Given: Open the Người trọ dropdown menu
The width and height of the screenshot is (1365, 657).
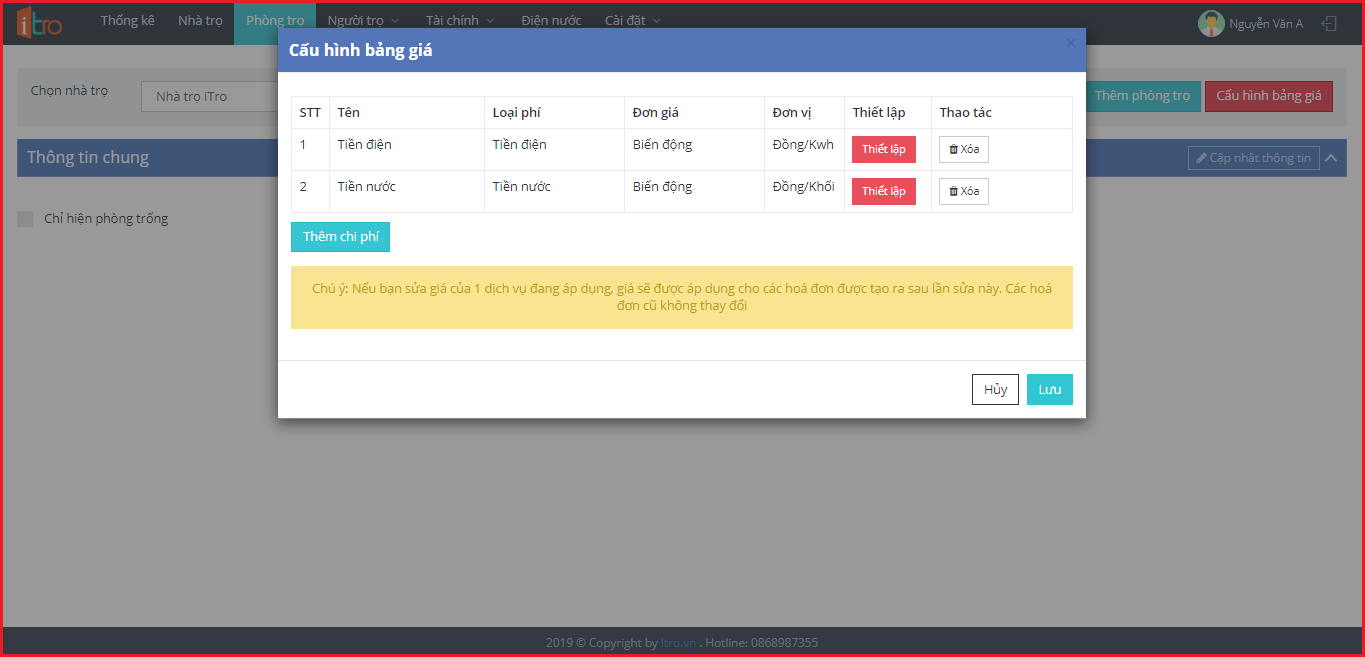Looking at the screenshot, I should 362,21.
